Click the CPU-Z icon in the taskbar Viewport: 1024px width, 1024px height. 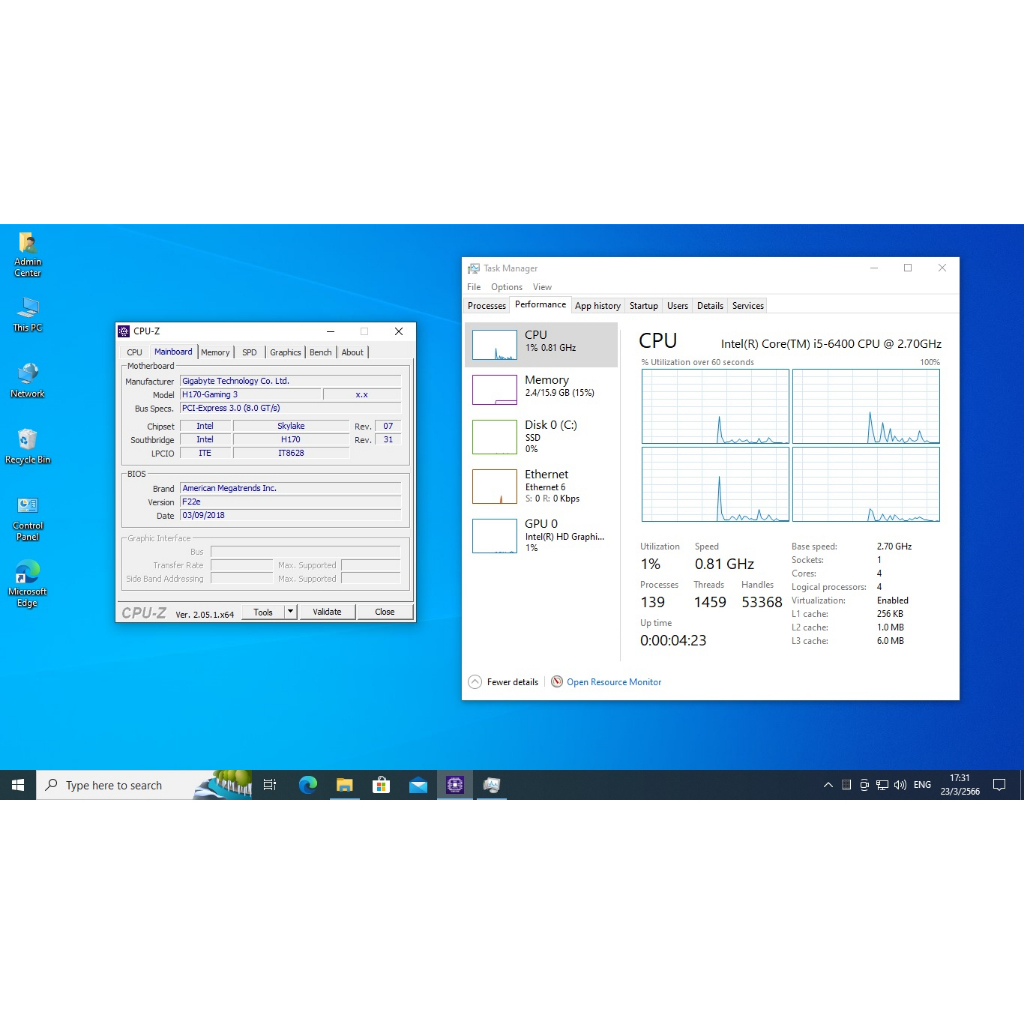pos(455,785)
